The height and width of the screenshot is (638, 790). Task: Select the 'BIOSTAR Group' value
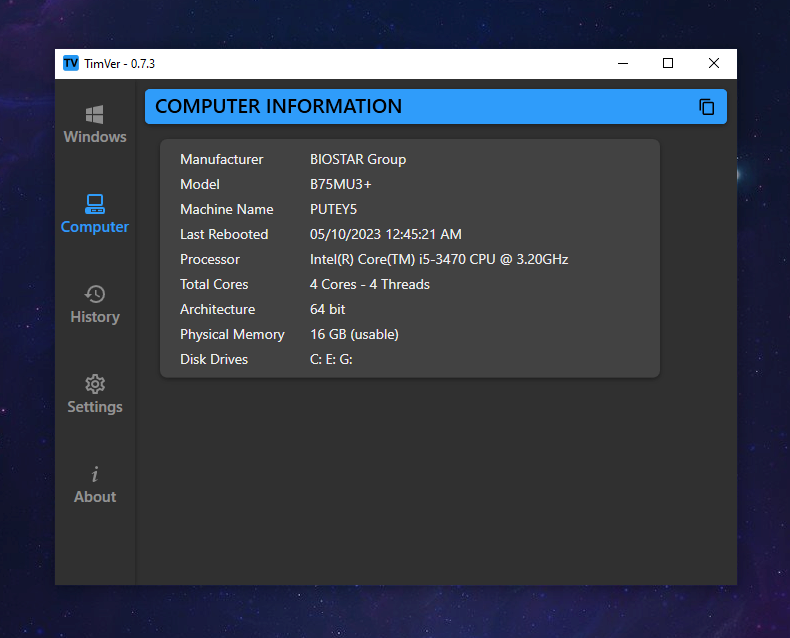358,159
